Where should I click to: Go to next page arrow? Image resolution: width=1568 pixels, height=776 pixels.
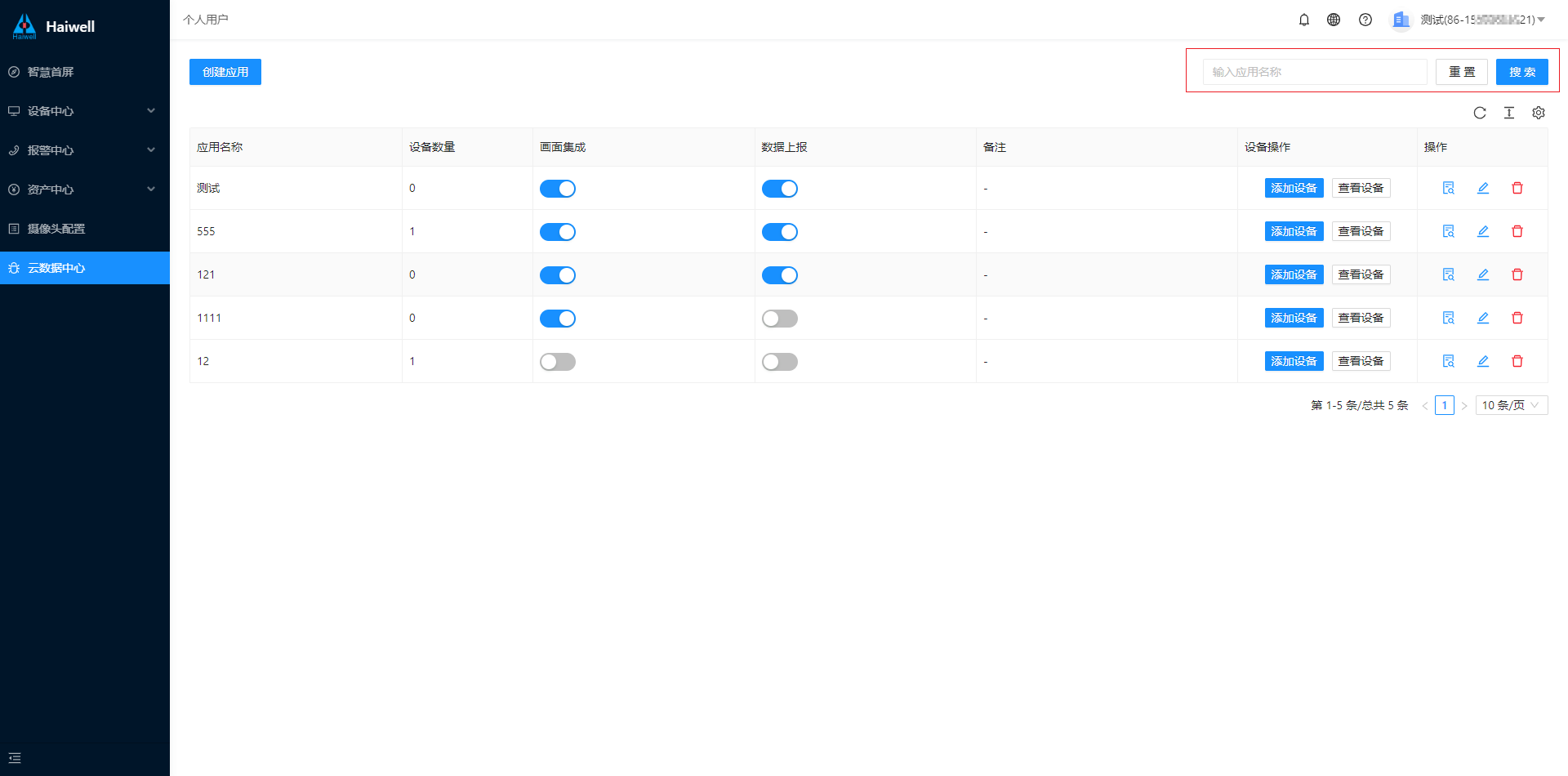[x=1464, y=405]
